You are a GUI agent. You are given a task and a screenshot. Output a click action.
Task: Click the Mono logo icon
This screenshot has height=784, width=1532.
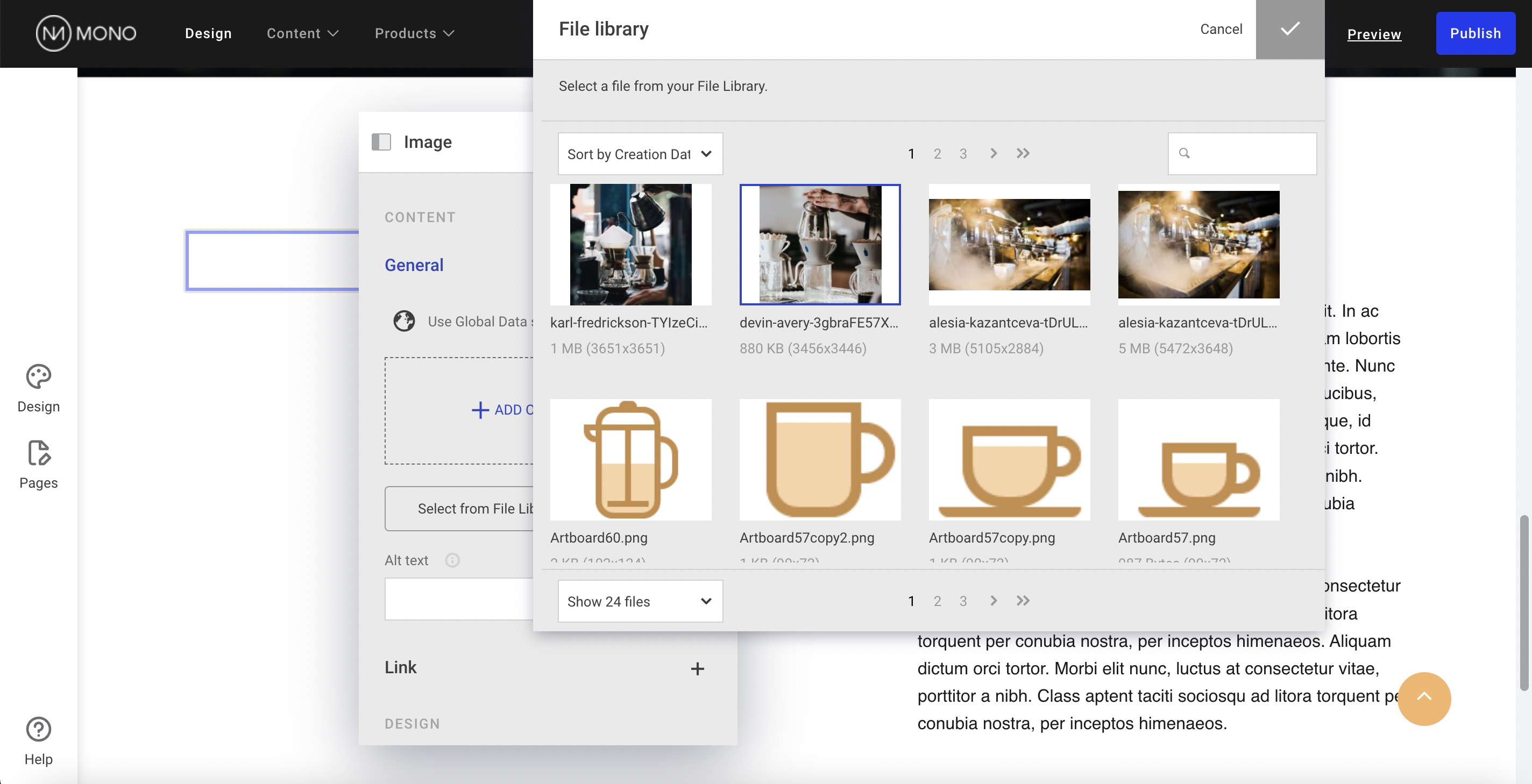(x=54, y=33)
